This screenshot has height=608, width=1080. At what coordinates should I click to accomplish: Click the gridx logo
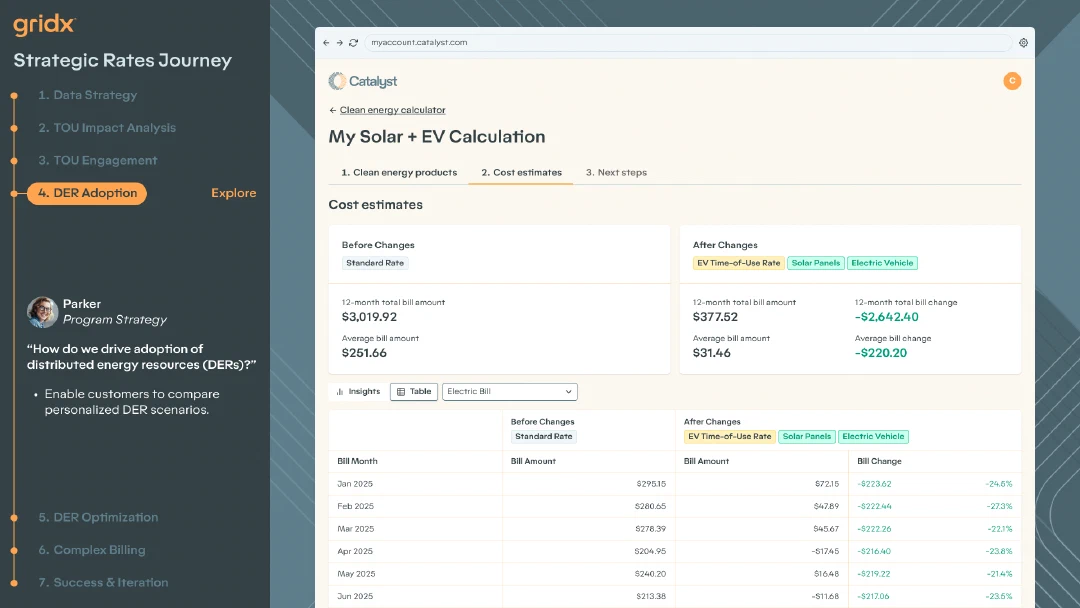(44, 25)
